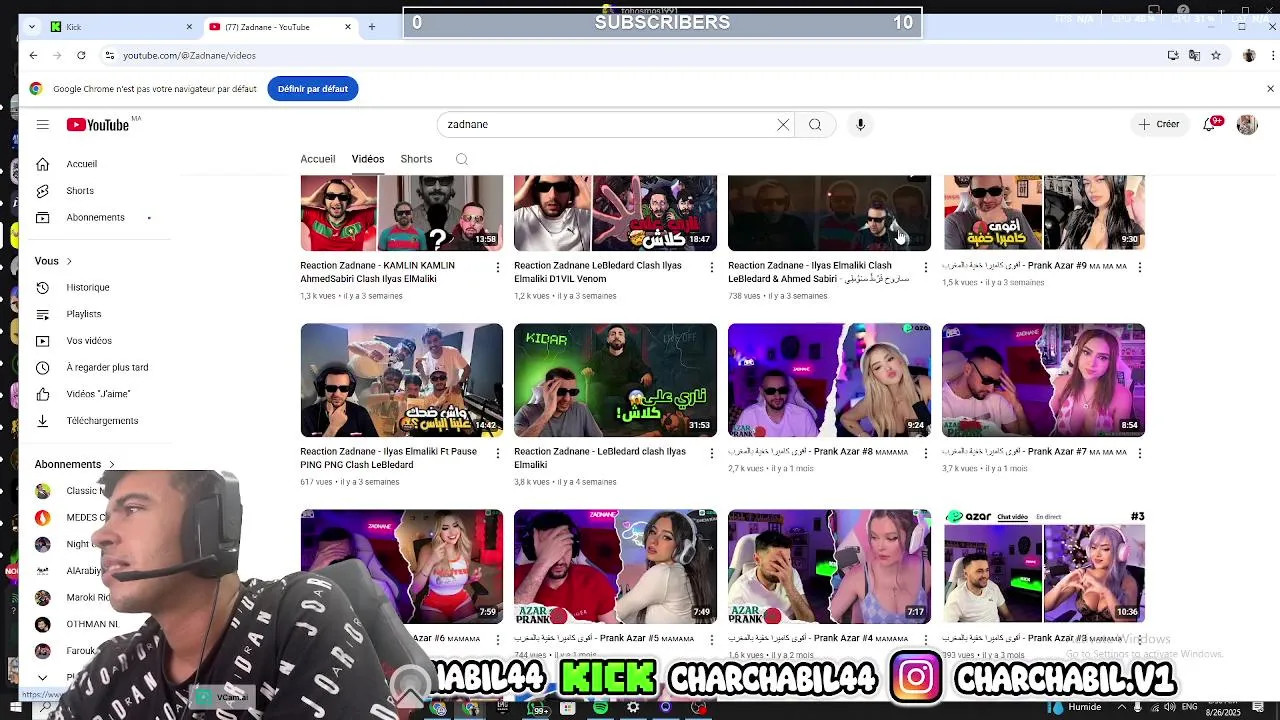This screenshot has height=720, width=1280.
Task: Go to Accueil in sidebar
Action: 82,164
